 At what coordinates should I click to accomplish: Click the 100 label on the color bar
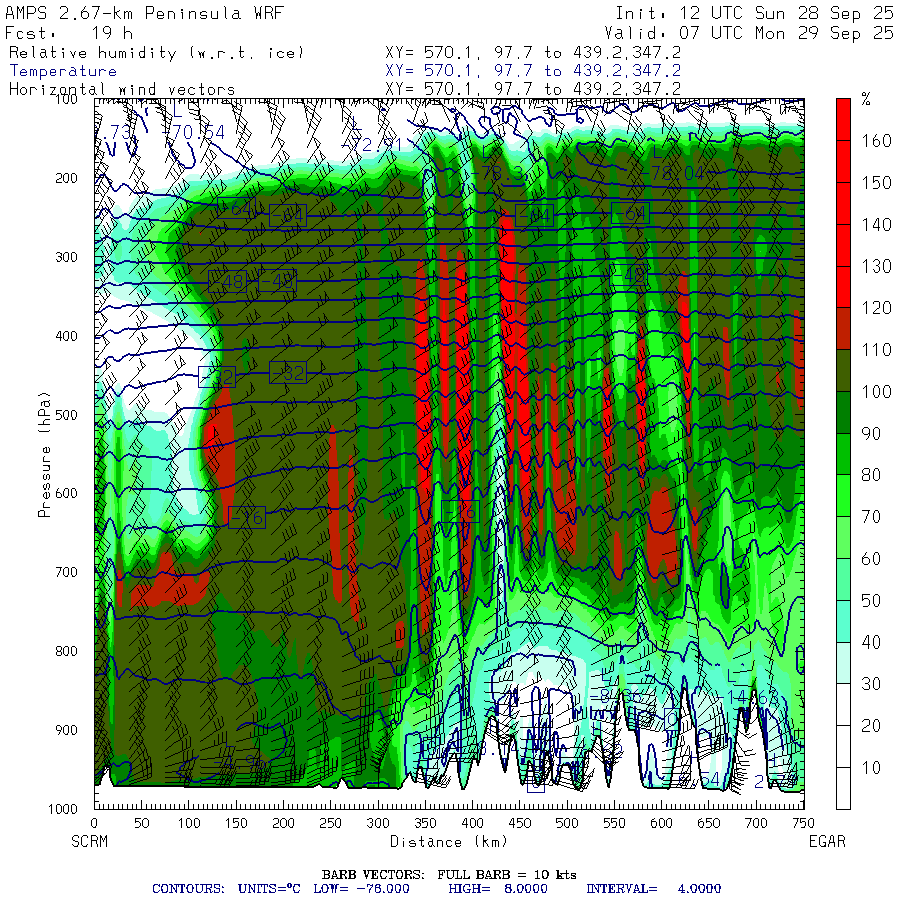[x=876, y=392]
